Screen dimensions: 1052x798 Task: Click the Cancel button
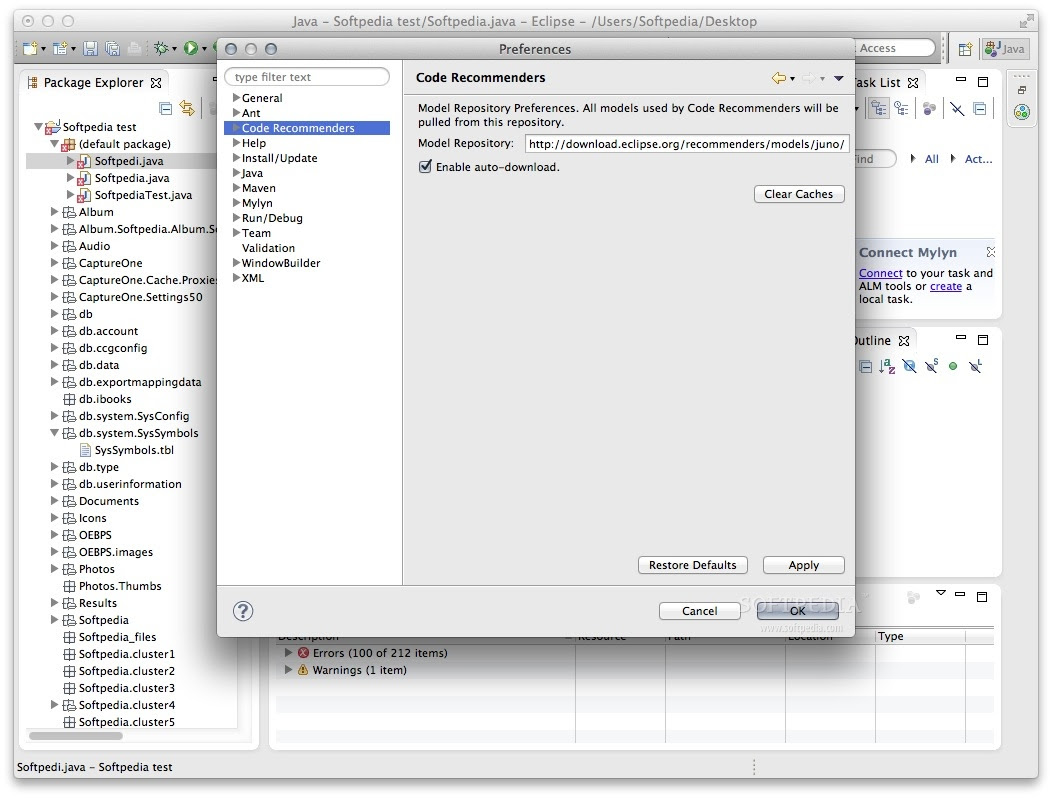tap(700, 611)
